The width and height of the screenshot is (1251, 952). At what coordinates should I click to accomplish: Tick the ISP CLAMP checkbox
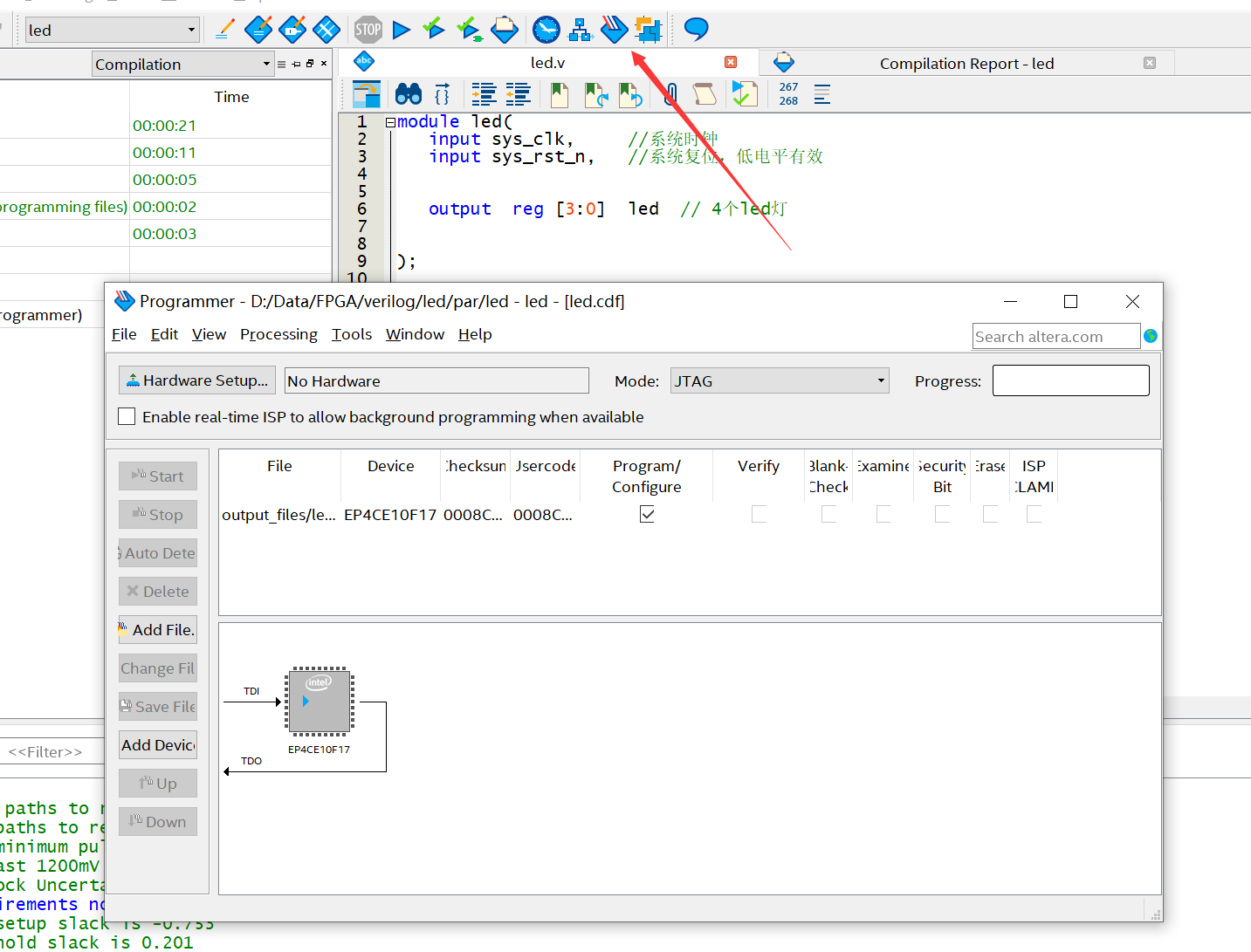[x=1034, y=514]
